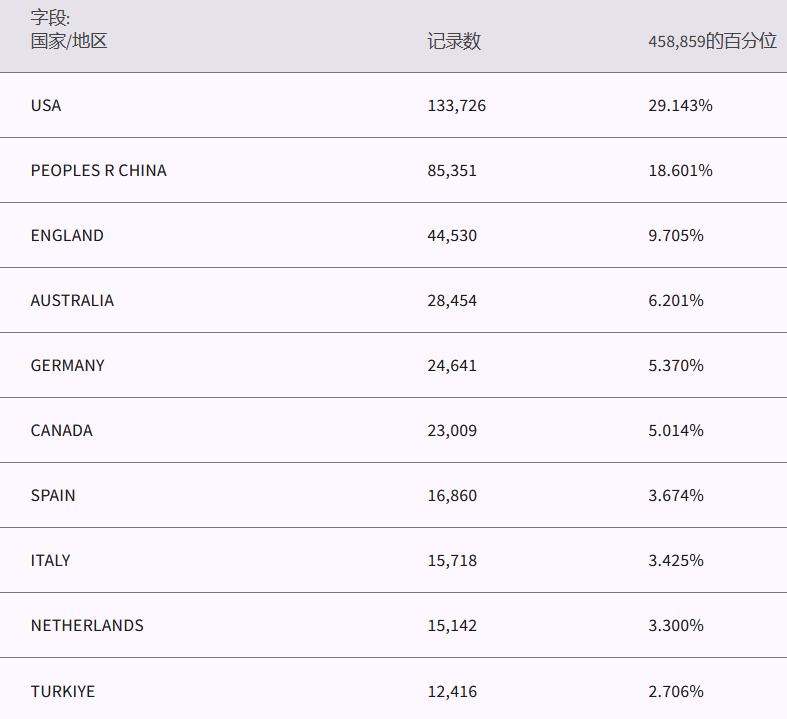Select the ITALY row label

point(51,560)
